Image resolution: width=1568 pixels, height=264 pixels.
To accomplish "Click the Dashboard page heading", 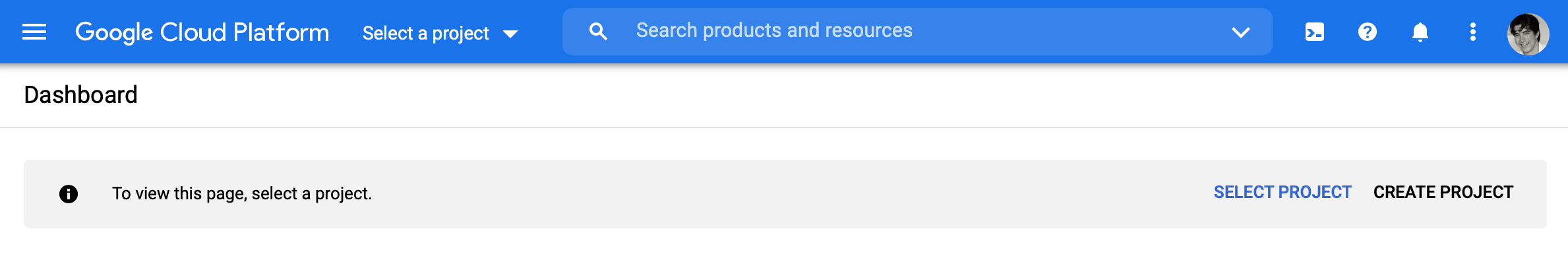I will (x=80, y=95).
